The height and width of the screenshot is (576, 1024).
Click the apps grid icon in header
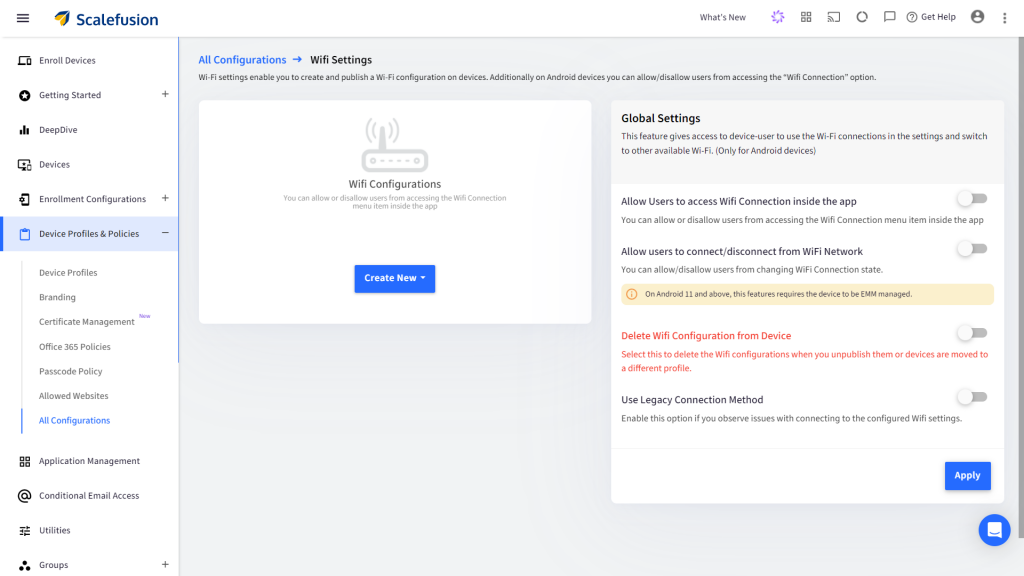806,17
